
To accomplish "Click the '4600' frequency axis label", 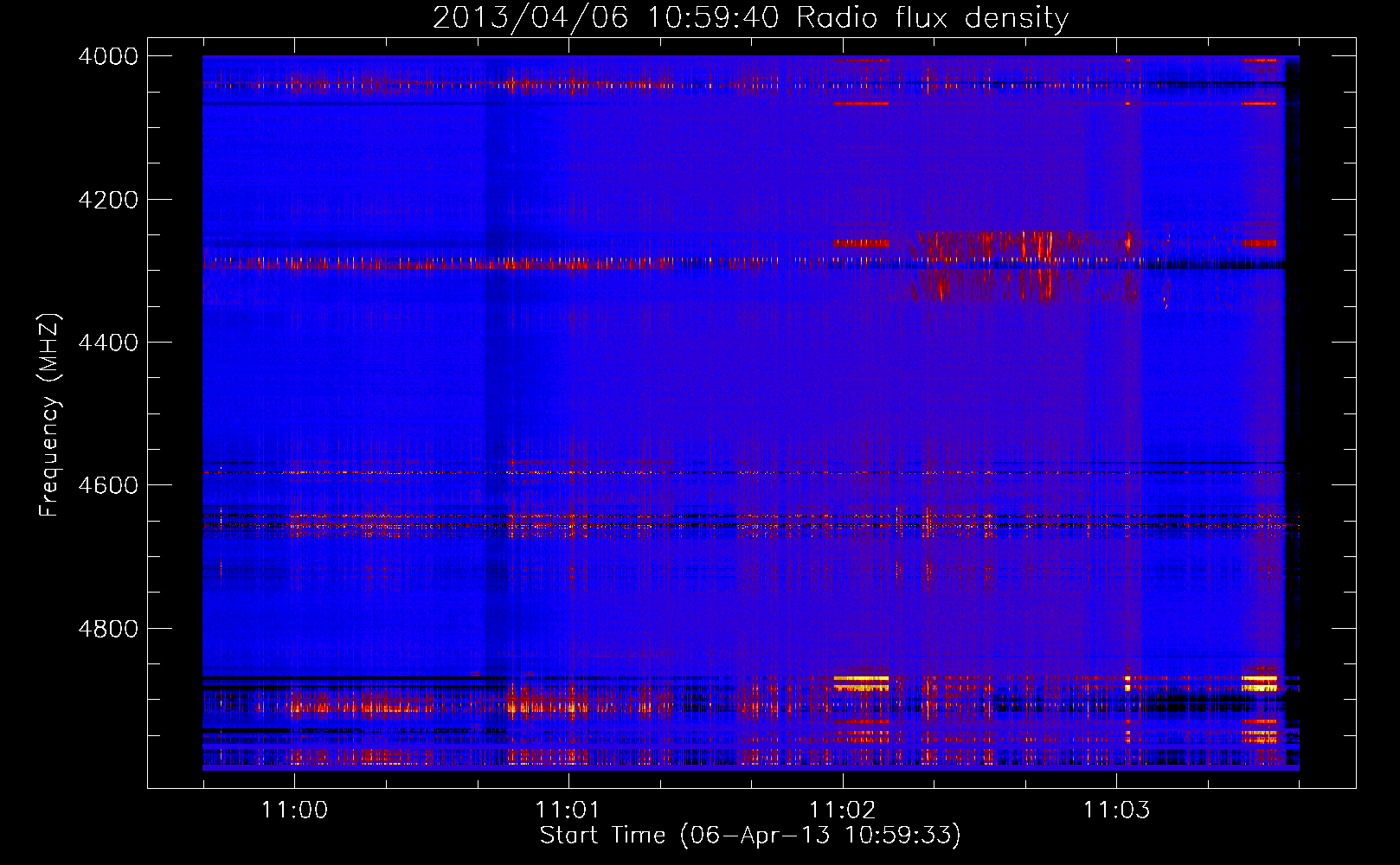I will coord(107,485).
